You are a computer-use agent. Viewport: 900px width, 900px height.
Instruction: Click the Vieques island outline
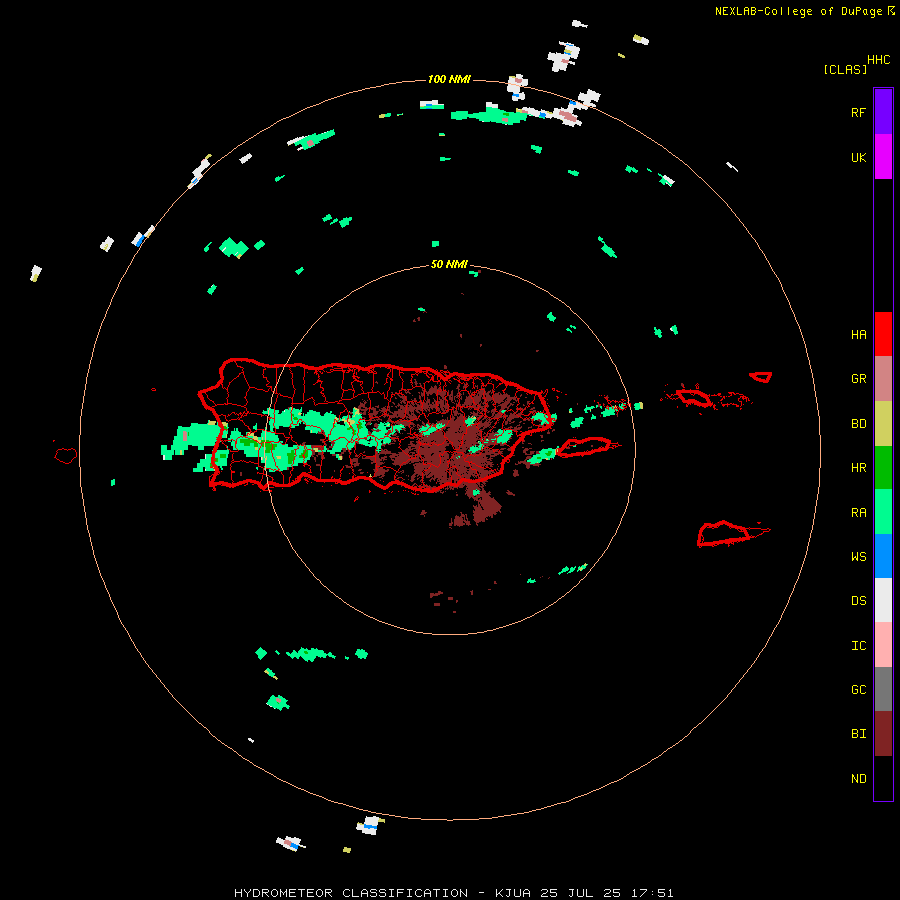click(584, 447)
